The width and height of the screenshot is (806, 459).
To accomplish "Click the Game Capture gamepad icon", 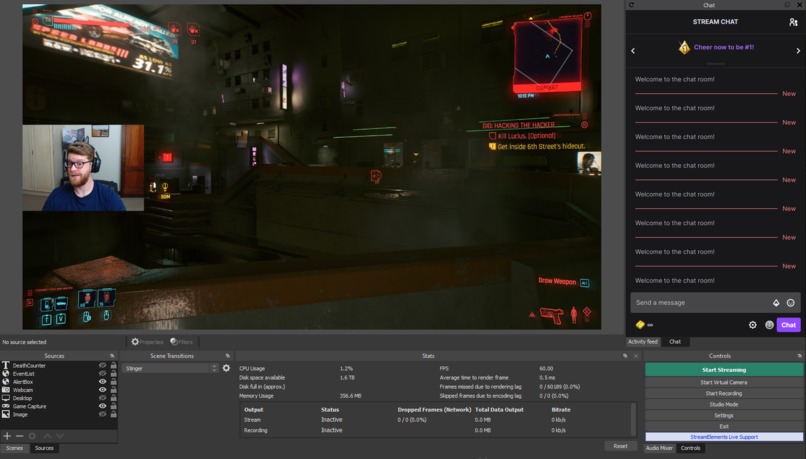I will point(6,406).
